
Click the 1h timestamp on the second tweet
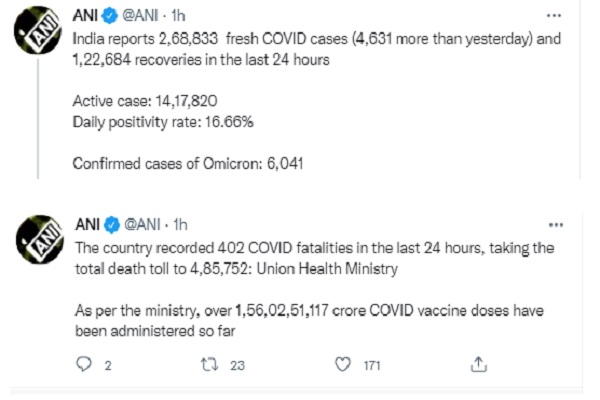tap(180, 225)
